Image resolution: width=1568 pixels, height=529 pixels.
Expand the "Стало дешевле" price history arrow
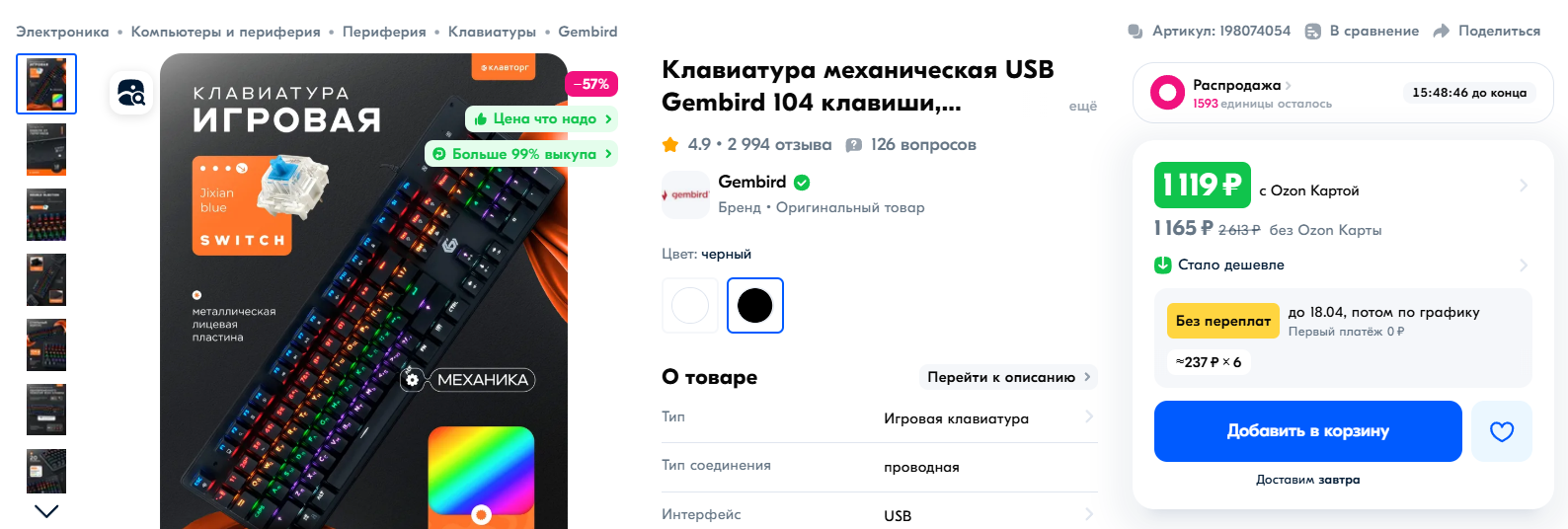(x=1524, y=264)
